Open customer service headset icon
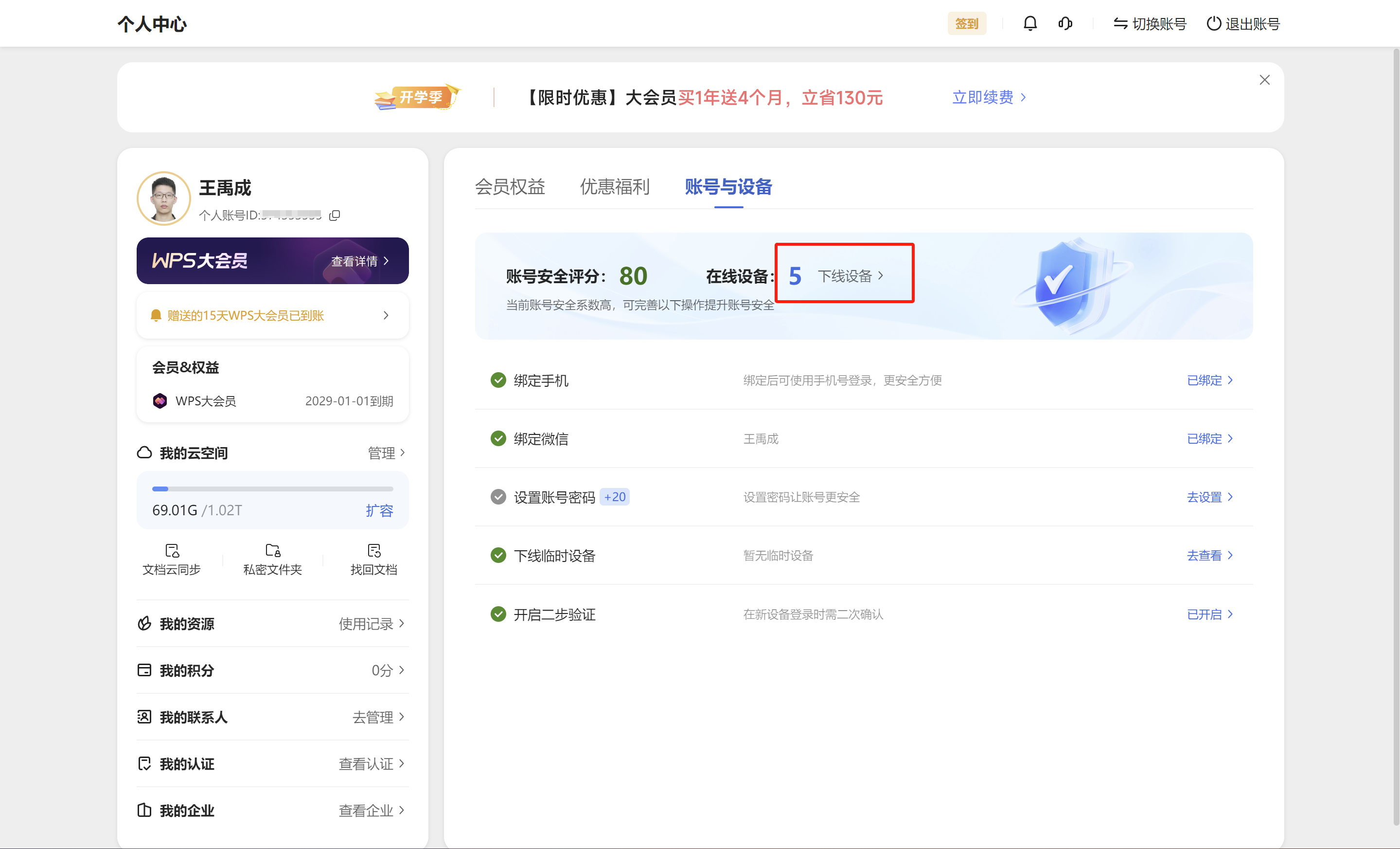 (1065, 23)
